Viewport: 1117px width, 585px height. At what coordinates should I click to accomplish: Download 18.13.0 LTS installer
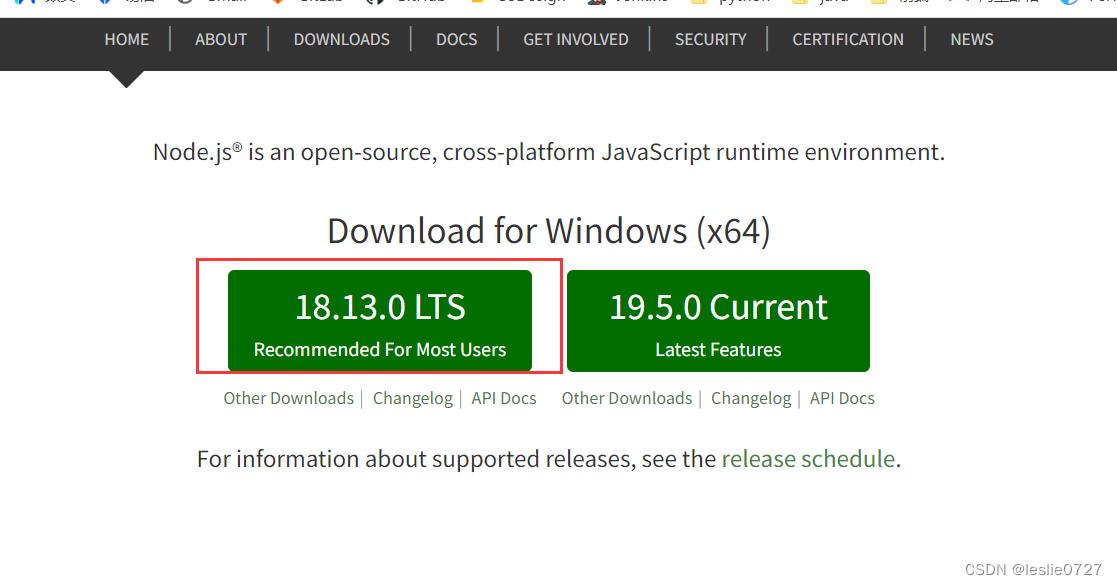(380, 321)
